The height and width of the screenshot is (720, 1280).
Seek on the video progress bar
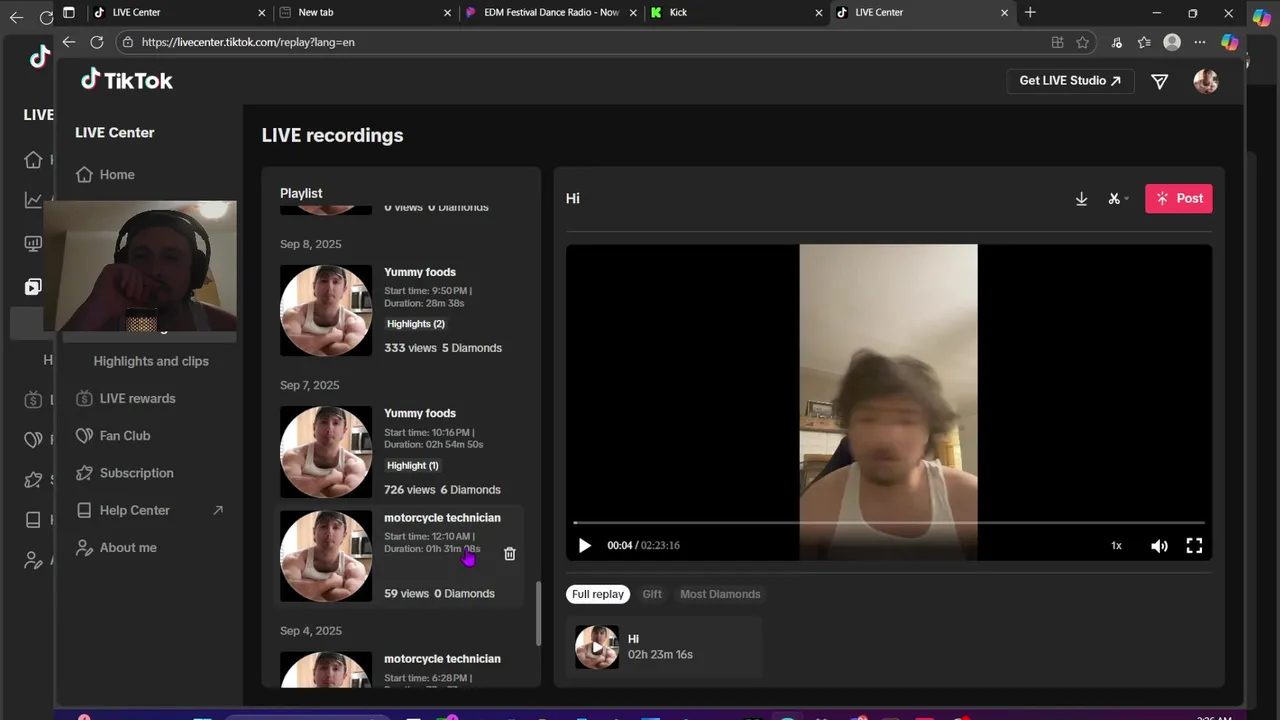click(x=889, y=523)
